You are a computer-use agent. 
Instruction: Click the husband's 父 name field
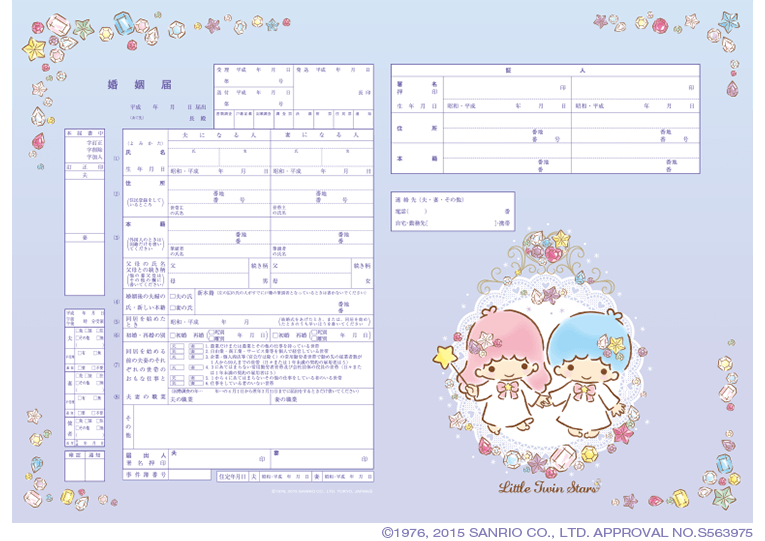coord(208,266)
